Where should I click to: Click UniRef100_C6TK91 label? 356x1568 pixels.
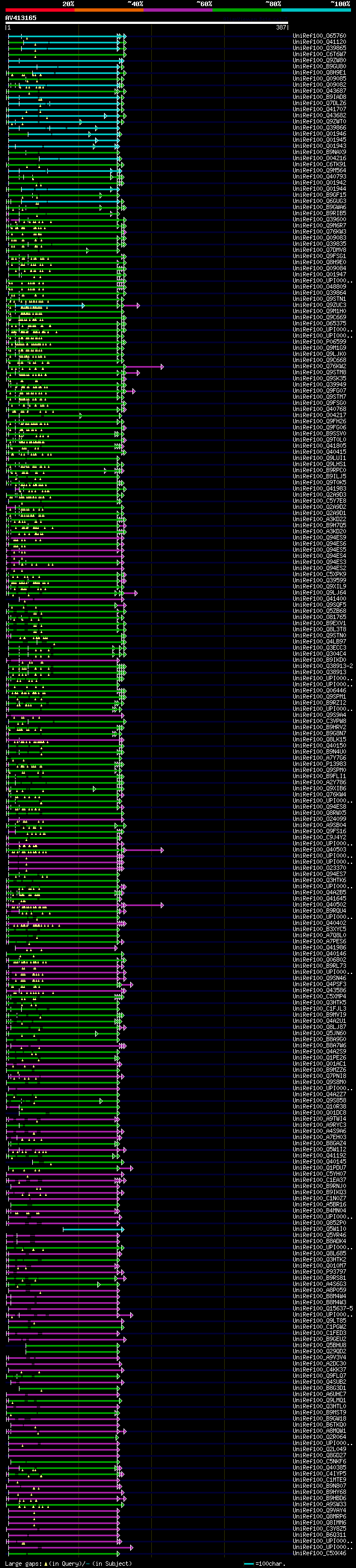pos(319,164)
